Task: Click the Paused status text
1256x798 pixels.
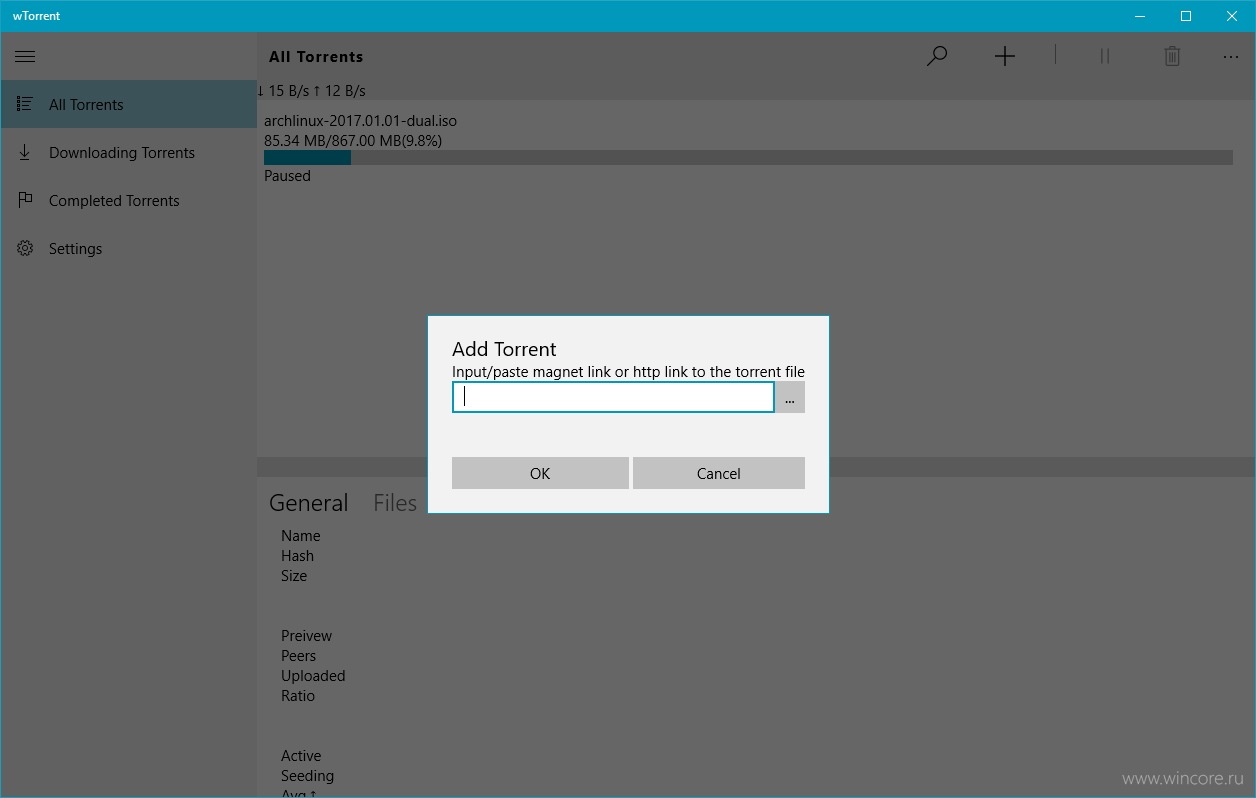Action: point(287,176)
